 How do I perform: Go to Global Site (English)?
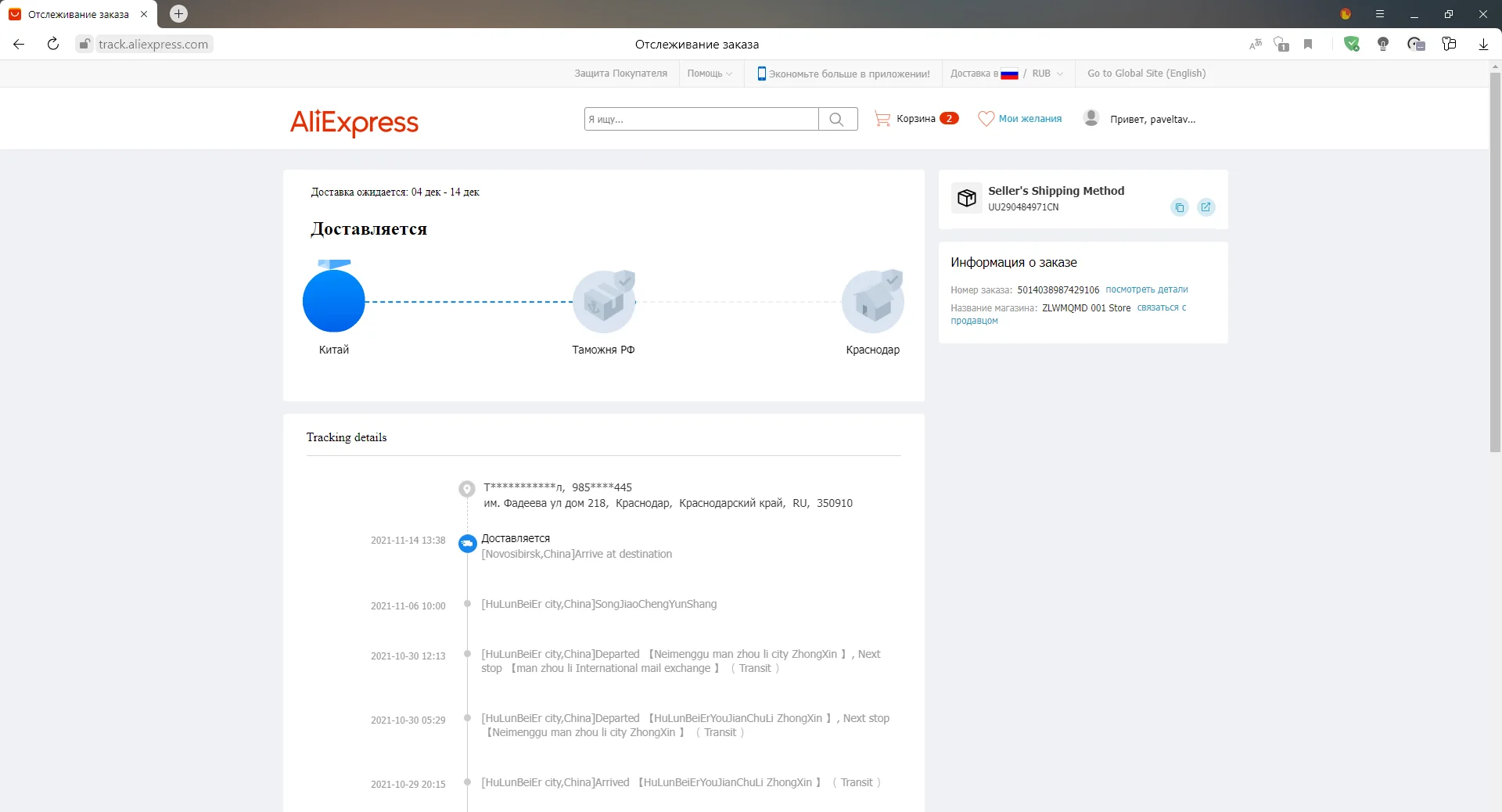pos(1147,74)
